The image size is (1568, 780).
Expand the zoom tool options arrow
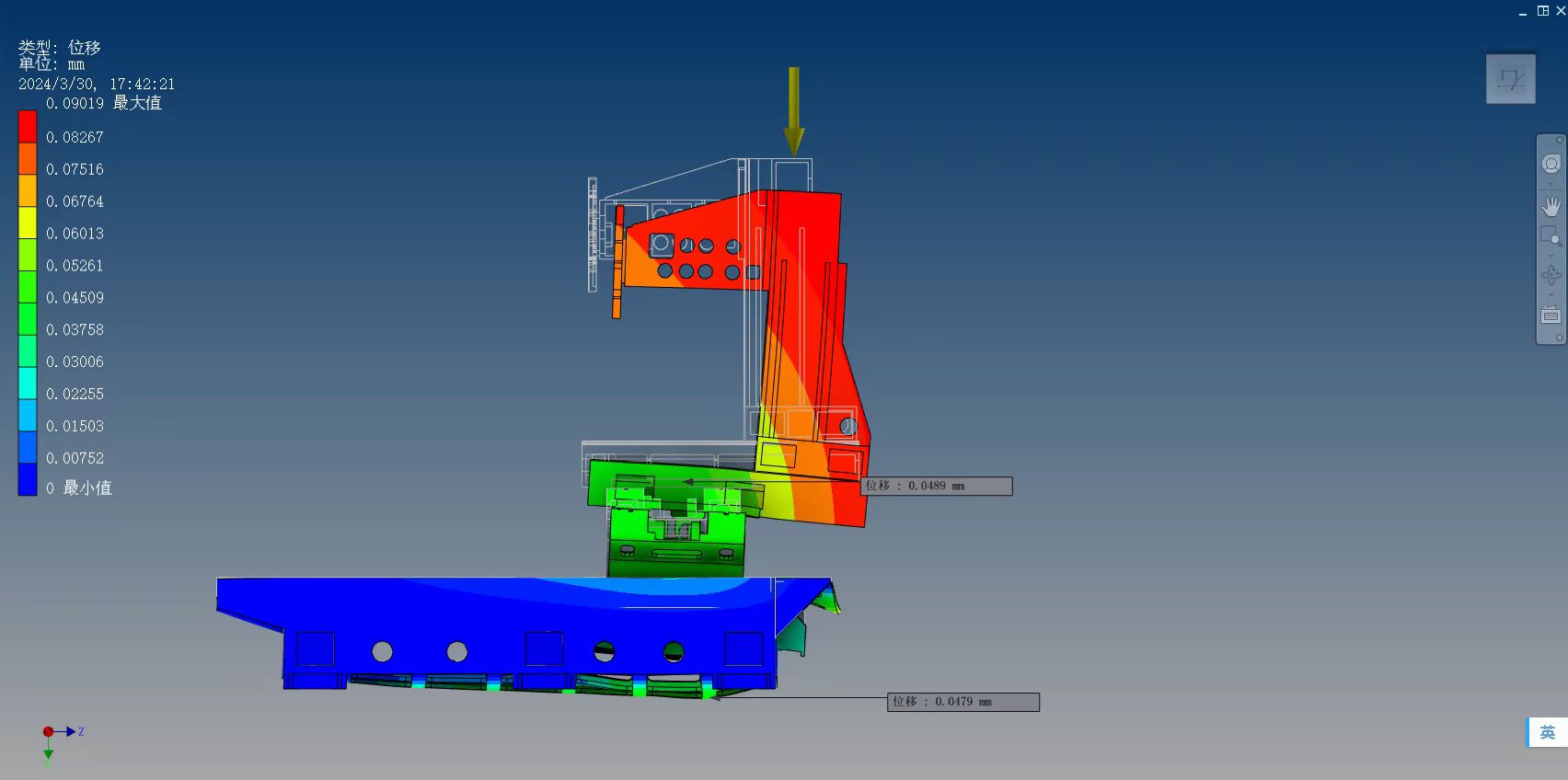(1551, 256)
